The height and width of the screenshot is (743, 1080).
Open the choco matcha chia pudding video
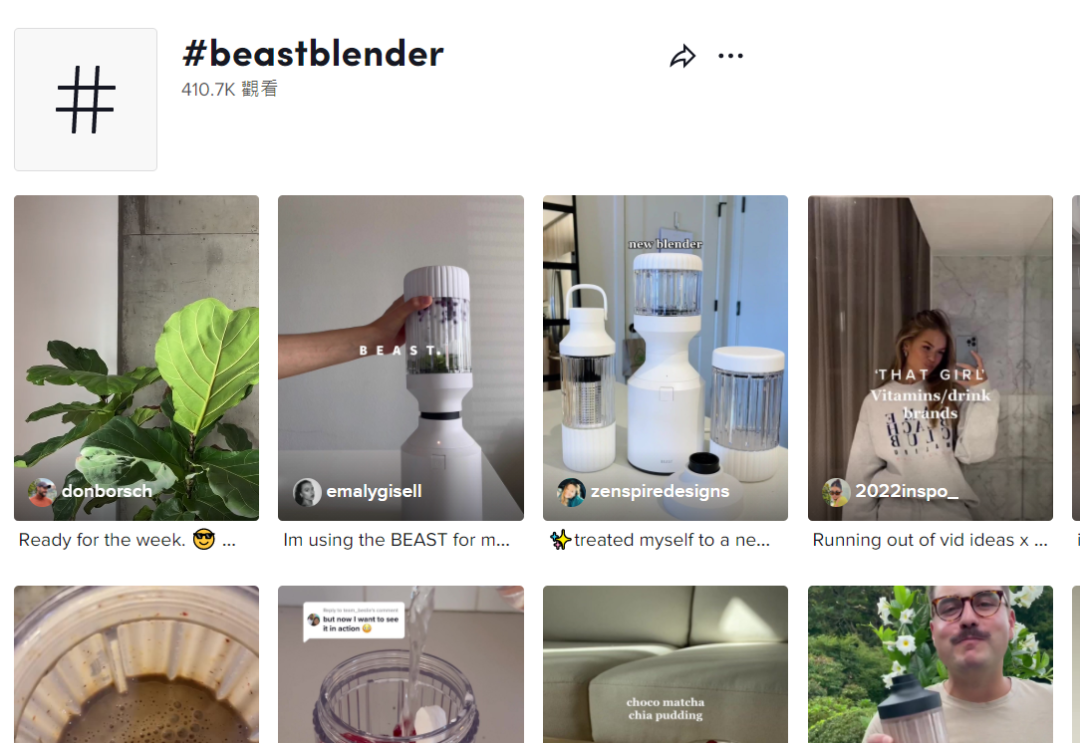tap(665, 664)
